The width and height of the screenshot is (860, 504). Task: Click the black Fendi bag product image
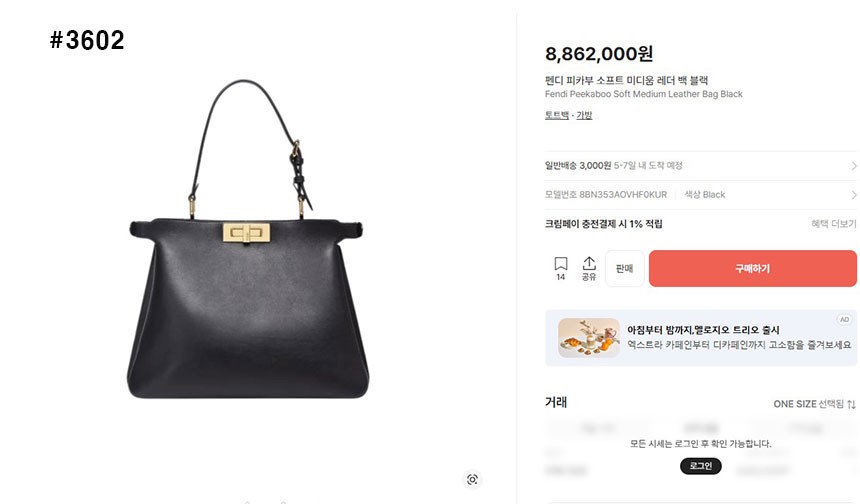pos(248,240)
